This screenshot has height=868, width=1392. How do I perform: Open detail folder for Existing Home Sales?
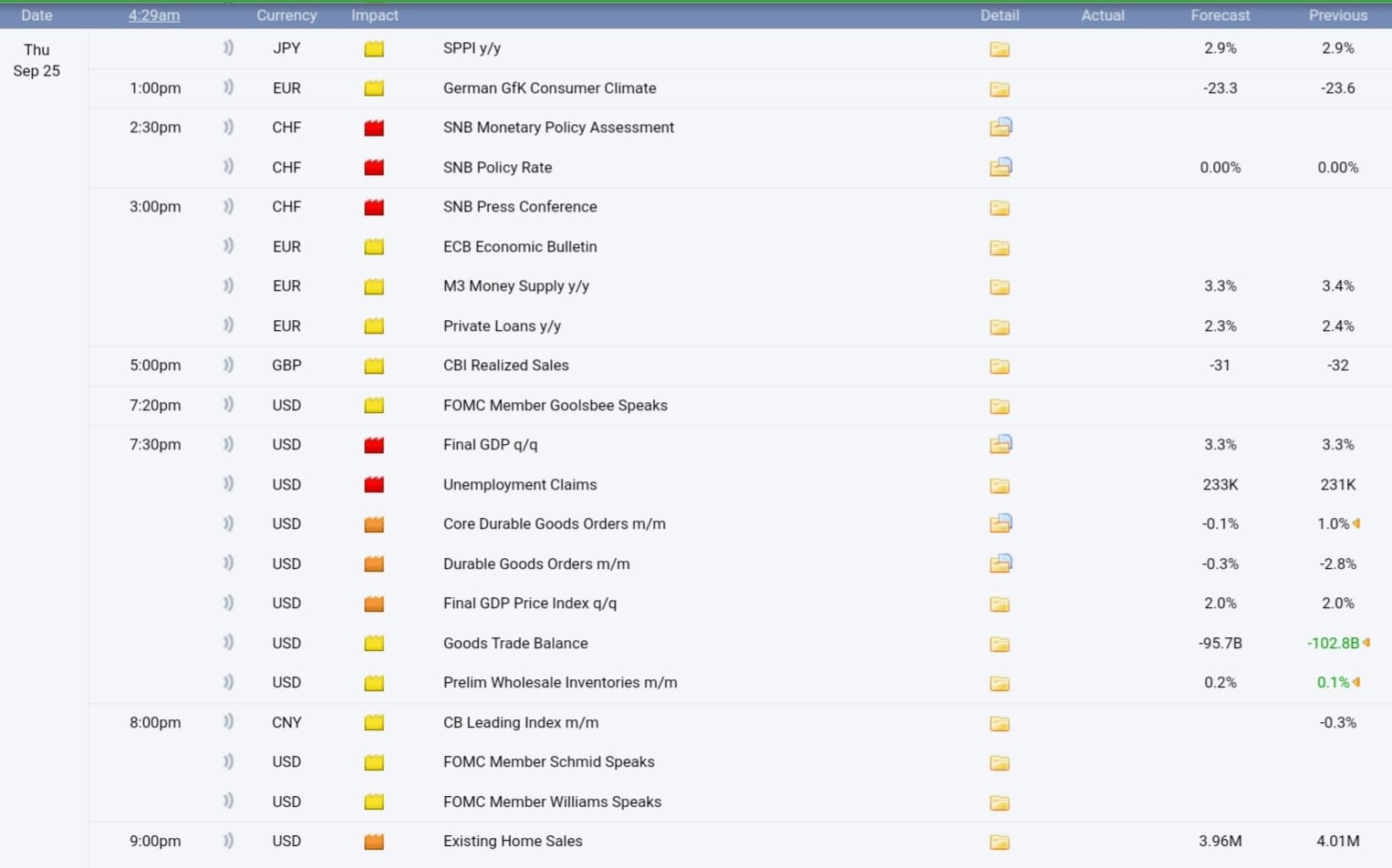click(x=1000, y=842)
